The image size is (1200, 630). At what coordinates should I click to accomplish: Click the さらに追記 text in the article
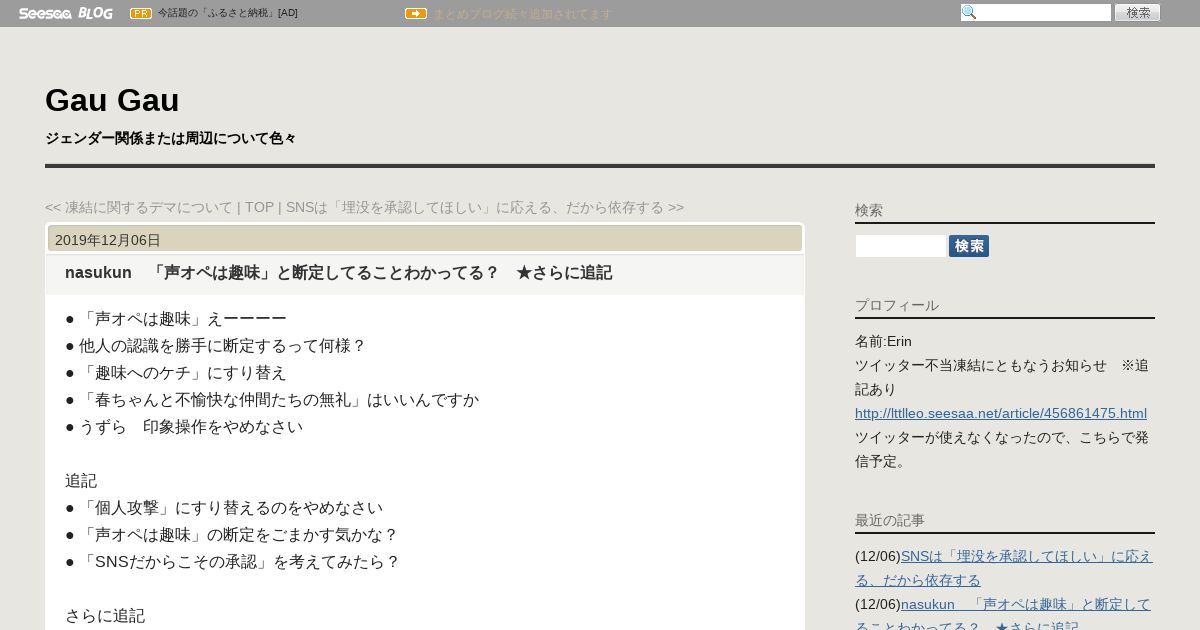[105, 616]
